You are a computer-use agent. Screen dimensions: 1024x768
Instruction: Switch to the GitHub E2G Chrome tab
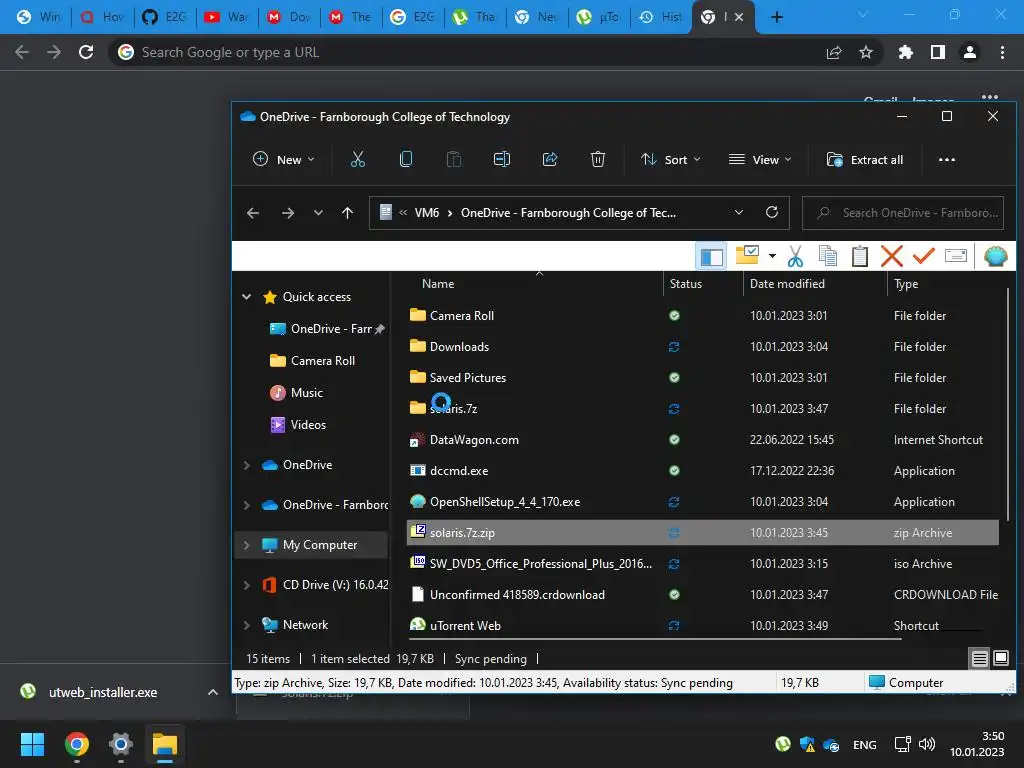click(x=165, y=17)
